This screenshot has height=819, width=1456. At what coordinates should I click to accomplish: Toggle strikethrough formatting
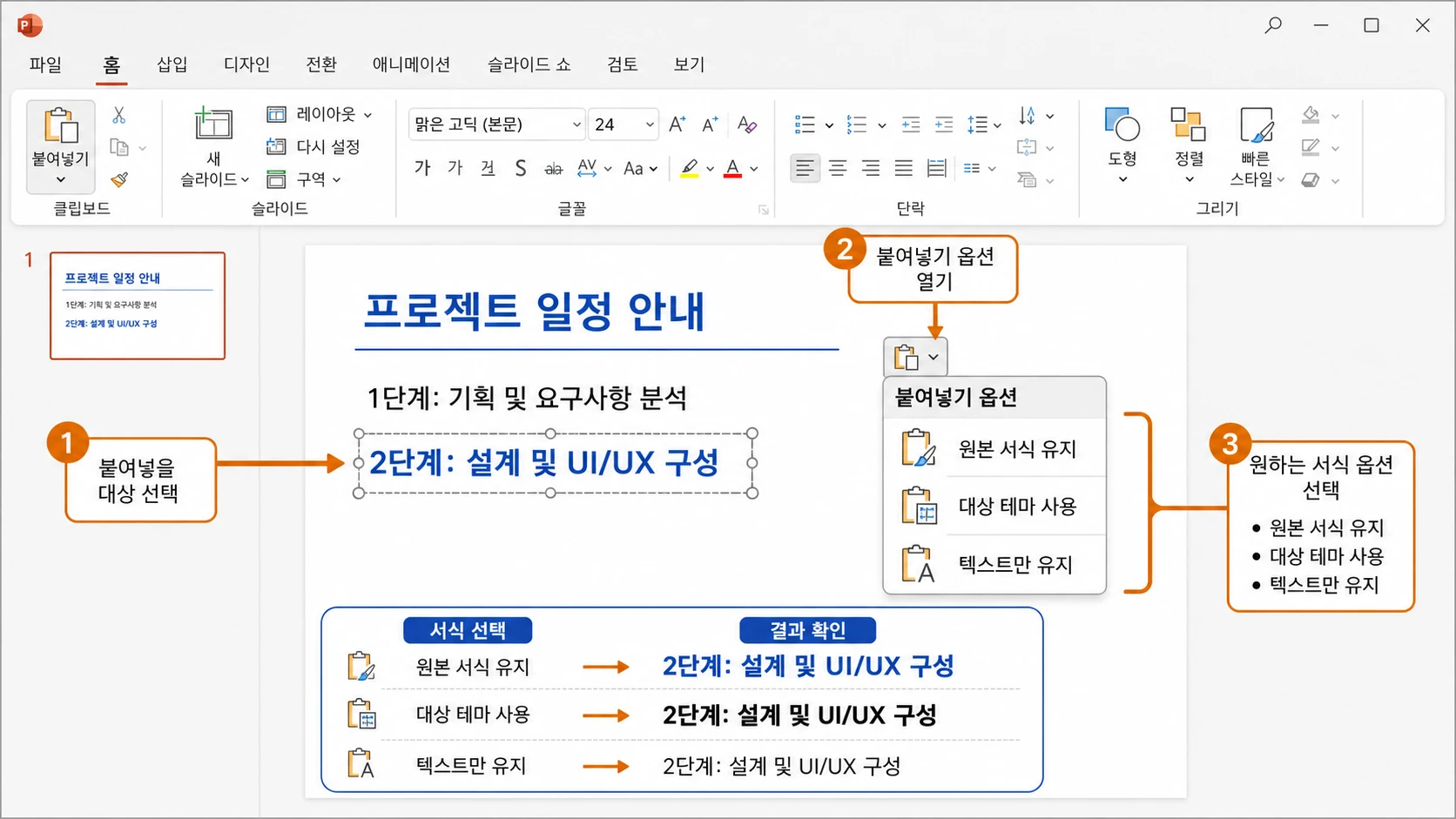(x=553, y=169)
